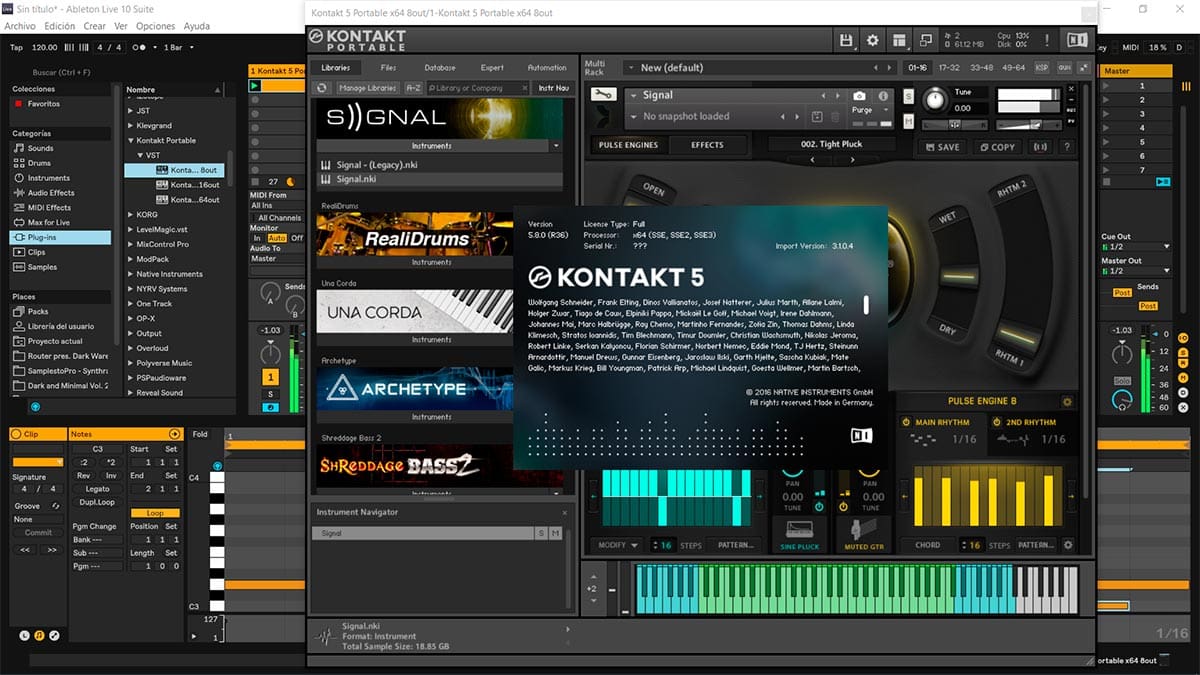Set Ableton monitor to Off
The width and height of the screenshot is (1200, 675).
pos(297,238)
